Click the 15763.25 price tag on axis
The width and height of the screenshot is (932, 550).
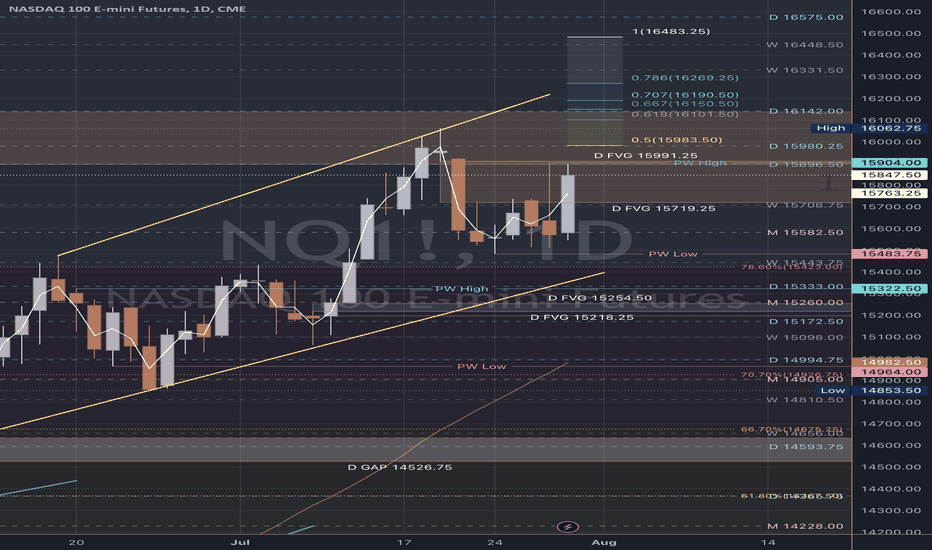tap(890, 193)
